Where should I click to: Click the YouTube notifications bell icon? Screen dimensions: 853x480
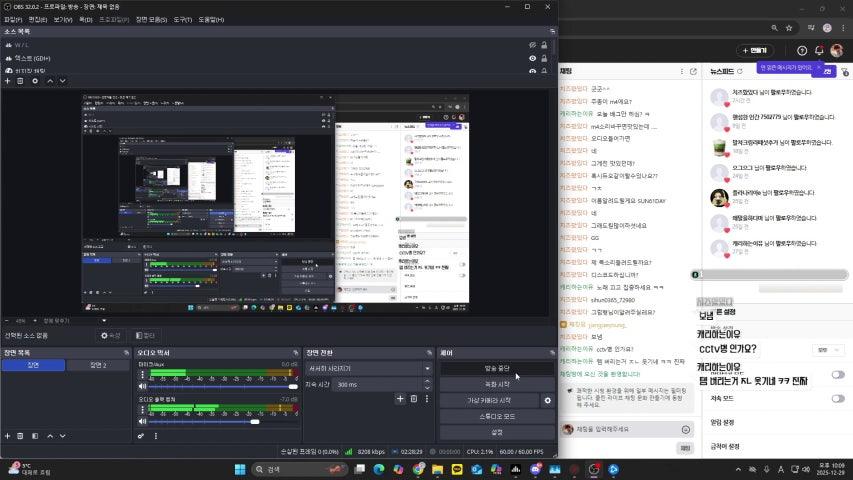[x=819, y=50]
